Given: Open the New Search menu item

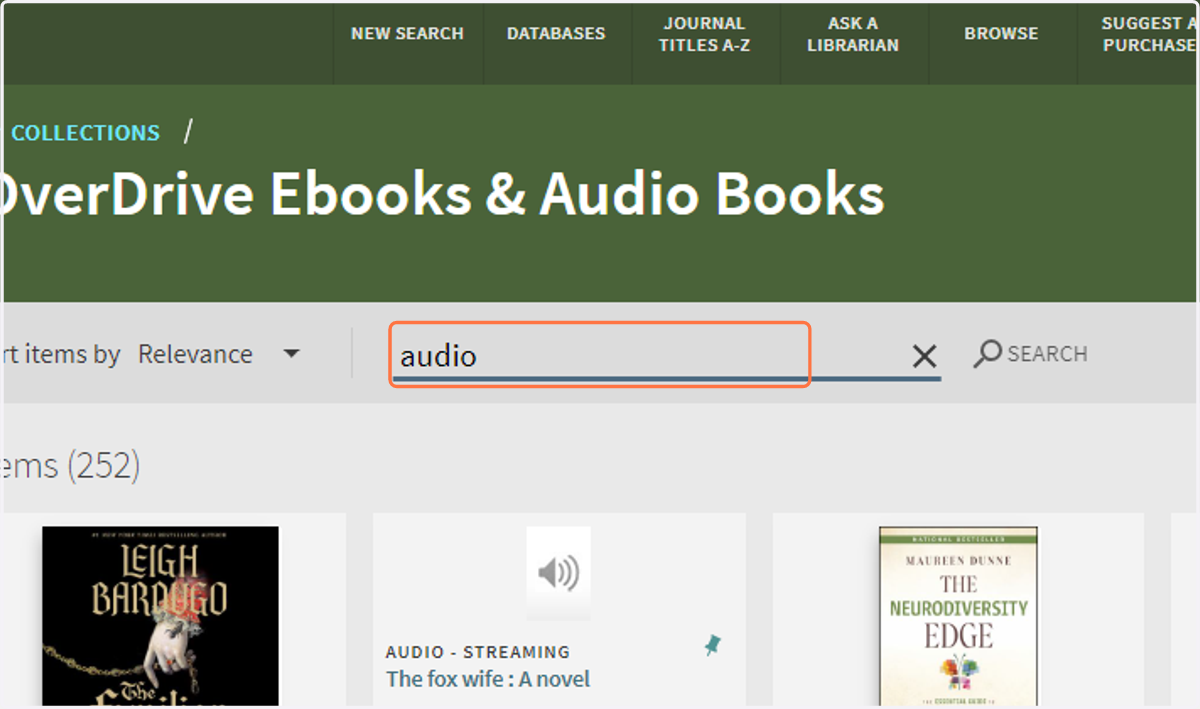Looking at the screenshot, I should (x=407, y=34).
